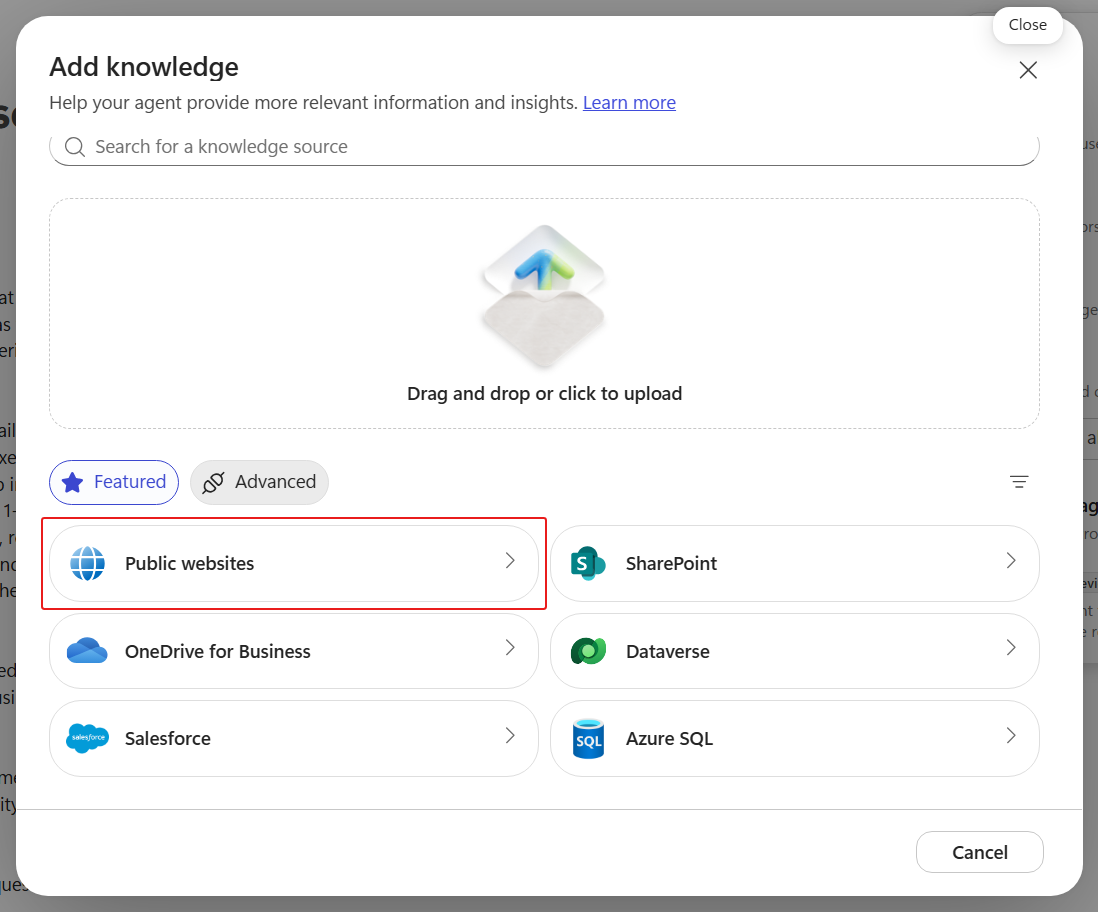Expand Salesforce chevron arrow
Viewport: 1098px width, 912px height.
click(x=510, y=735)
